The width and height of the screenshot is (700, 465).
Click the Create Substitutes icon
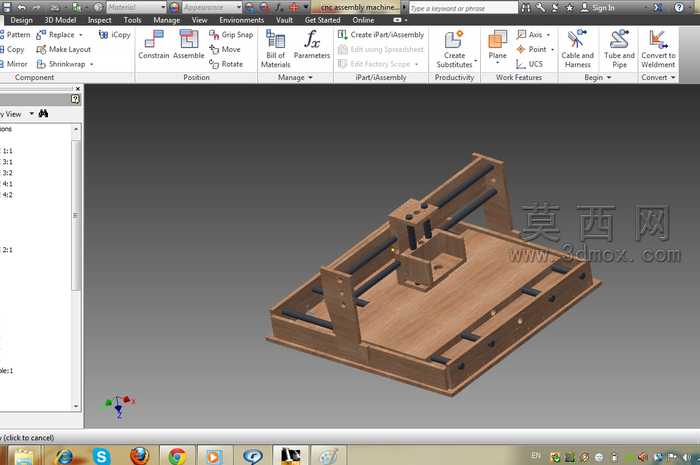454,39
